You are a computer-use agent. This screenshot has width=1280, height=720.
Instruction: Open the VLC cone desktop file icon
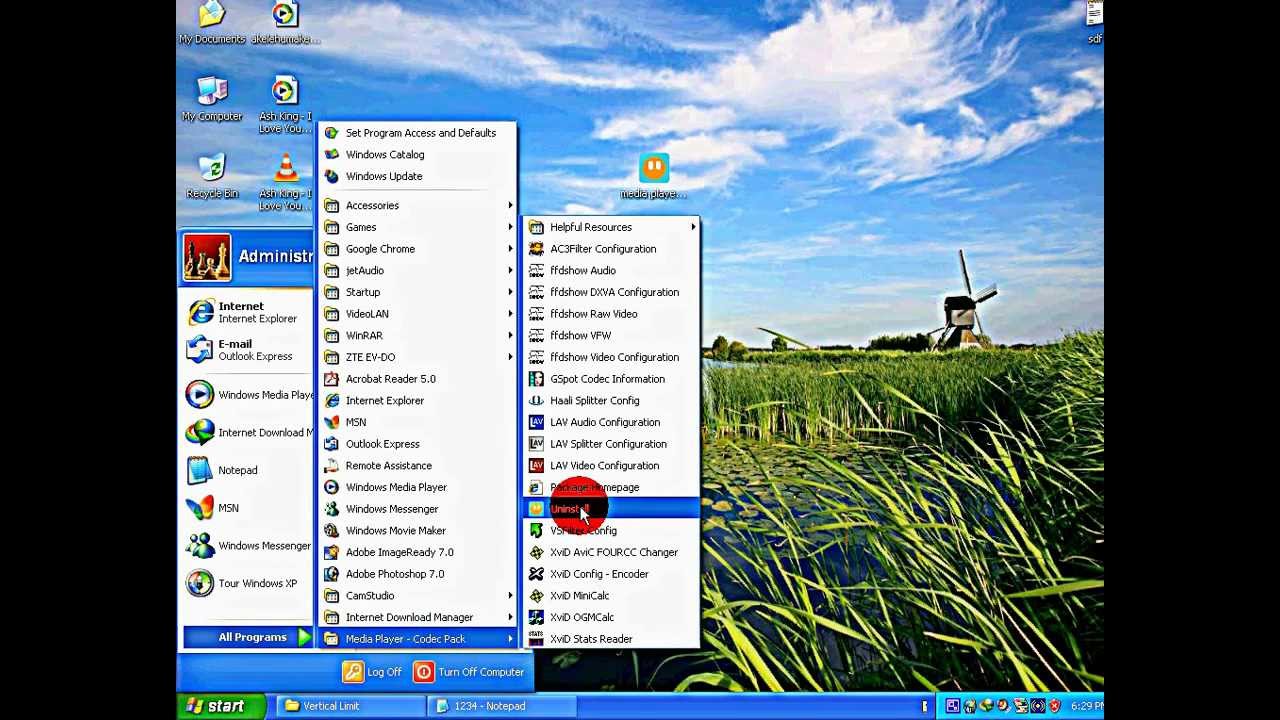coord(286,167)
